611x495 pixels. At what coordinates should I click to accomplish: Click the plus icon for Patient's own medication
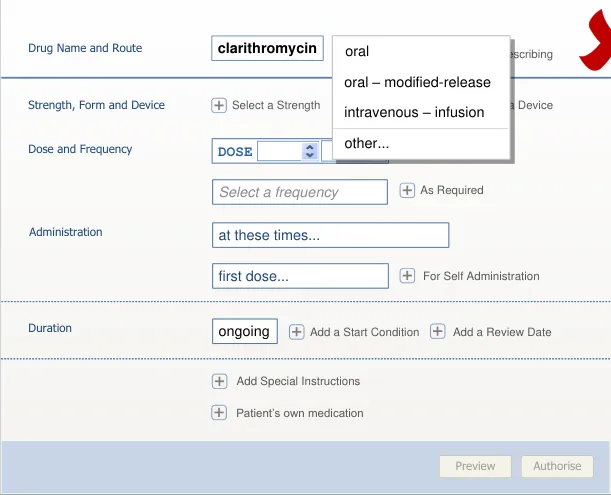pos(219,413)
